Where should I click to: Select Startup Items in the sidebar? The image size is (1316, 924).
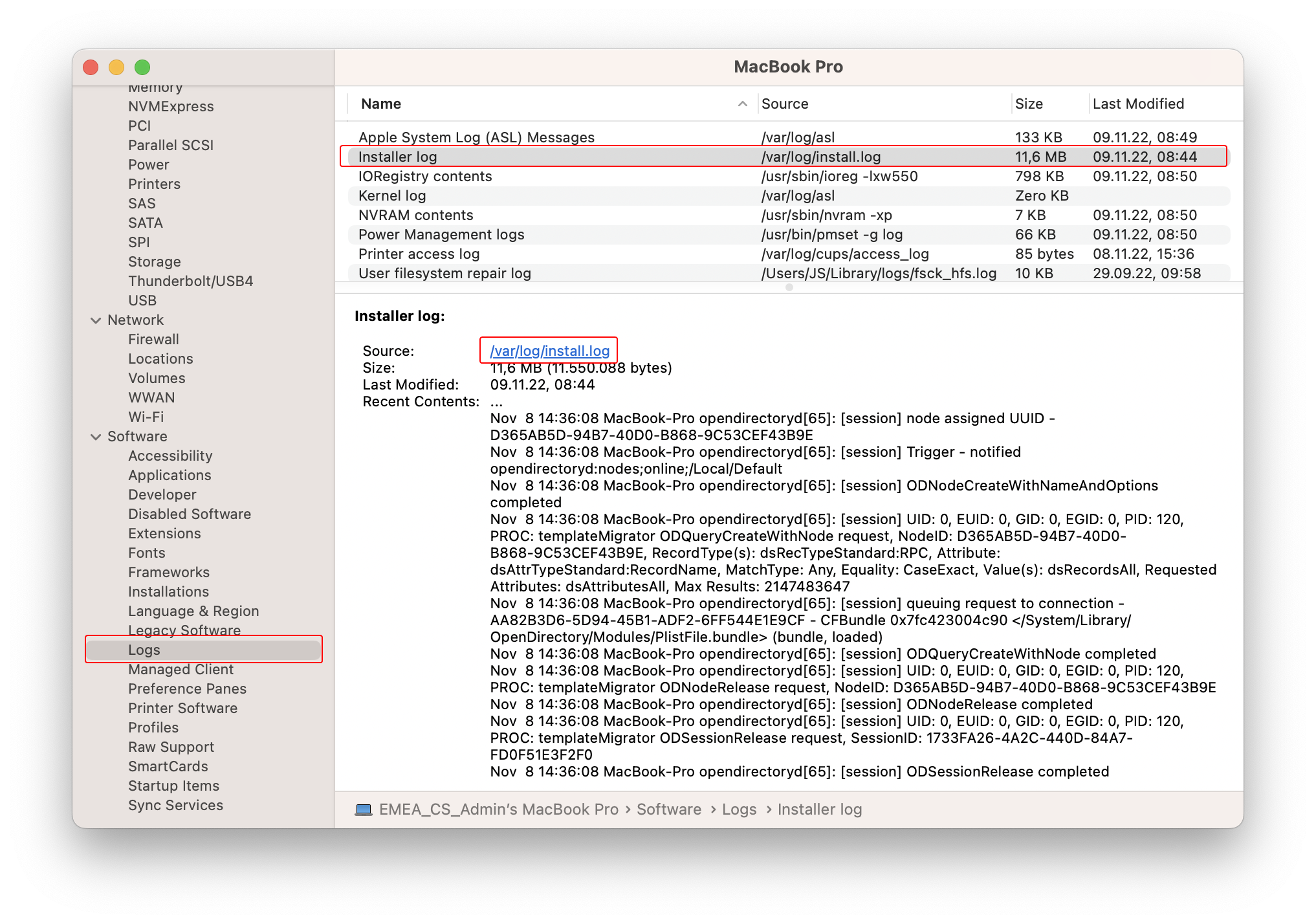pos(173,786)
